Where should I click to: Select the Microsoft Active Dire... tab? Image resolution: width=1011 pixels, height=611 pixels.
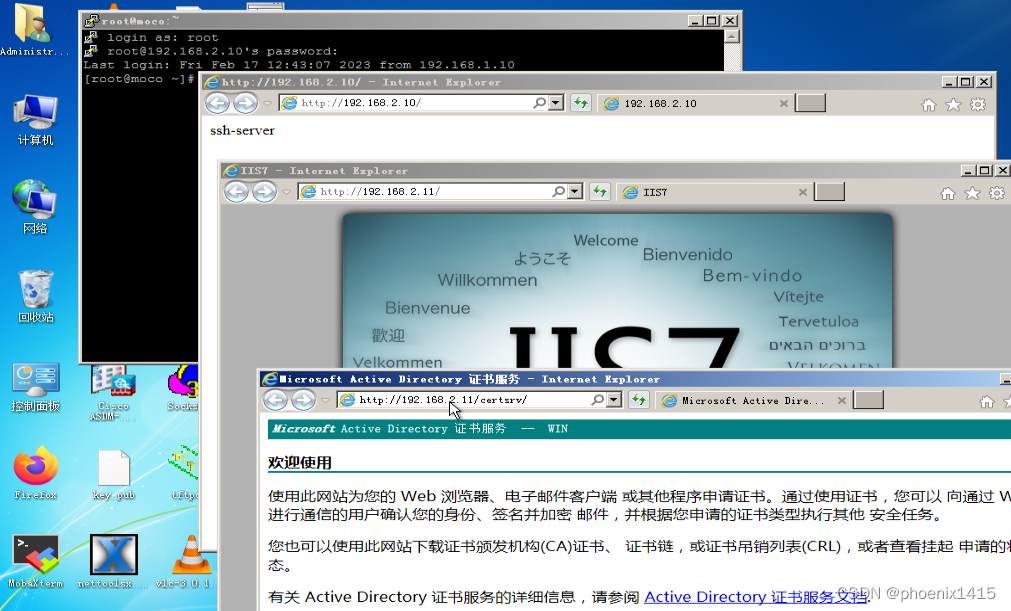click(752, 400)
